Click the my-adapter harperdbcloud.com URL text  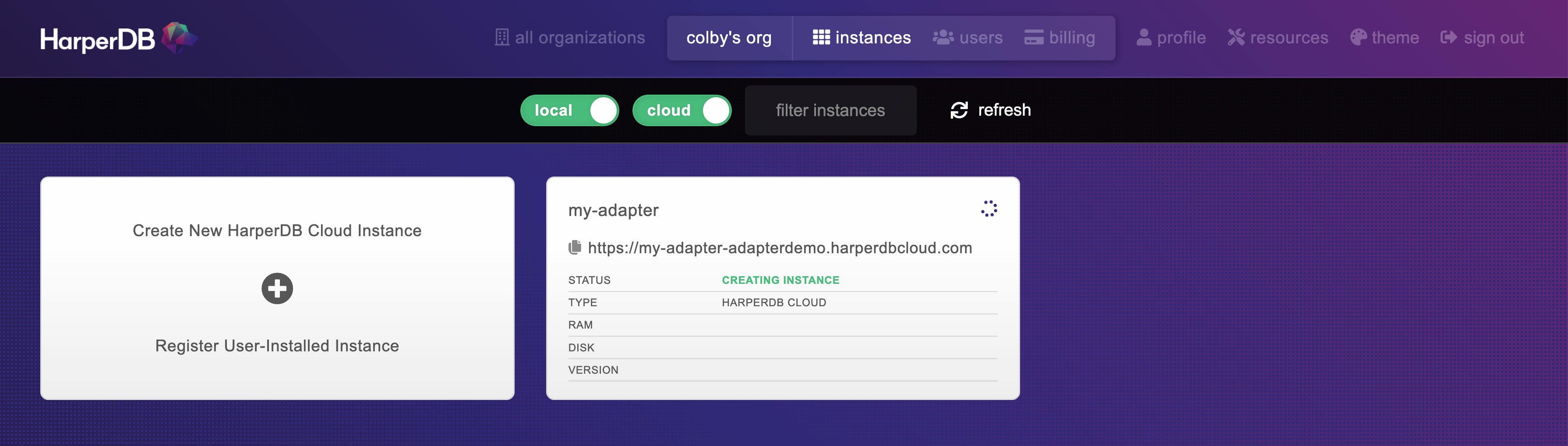[x=780, y=248]
